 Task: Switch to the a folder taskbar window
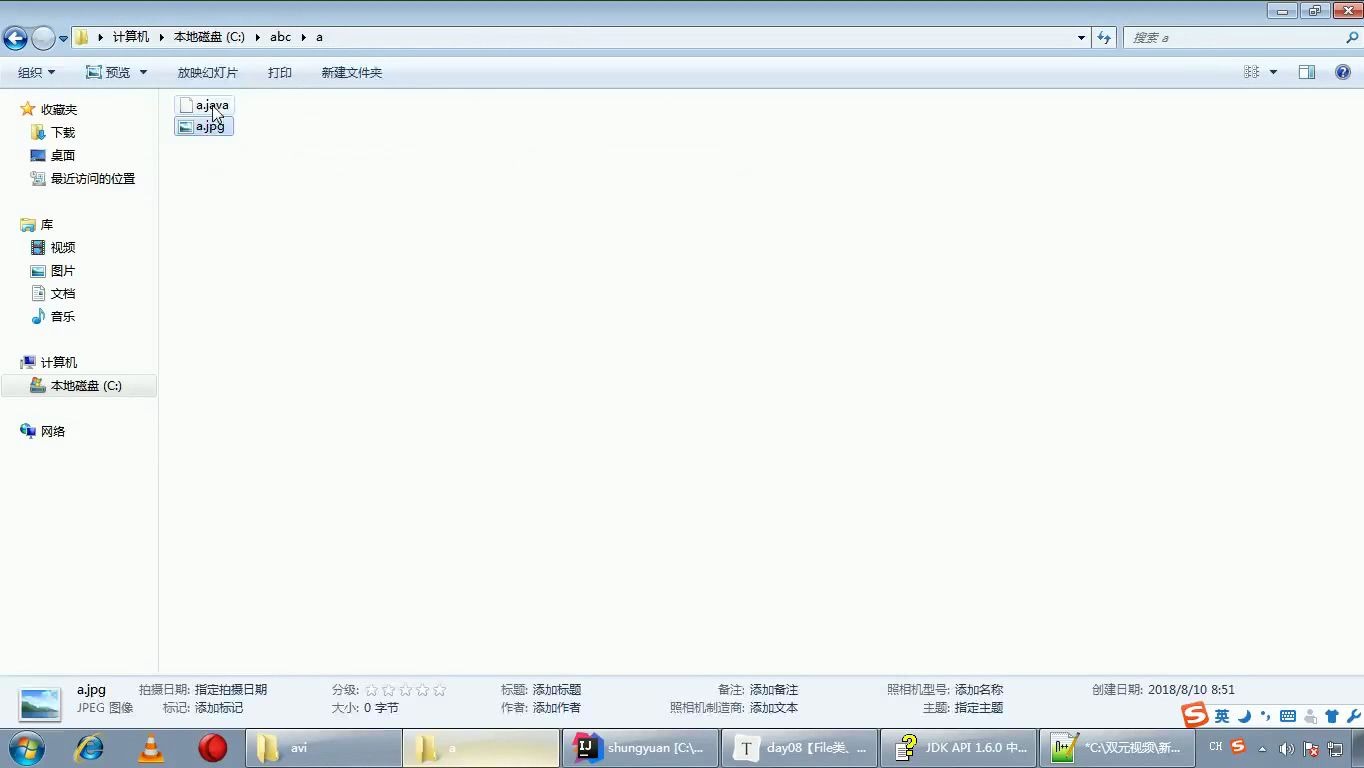481,748
